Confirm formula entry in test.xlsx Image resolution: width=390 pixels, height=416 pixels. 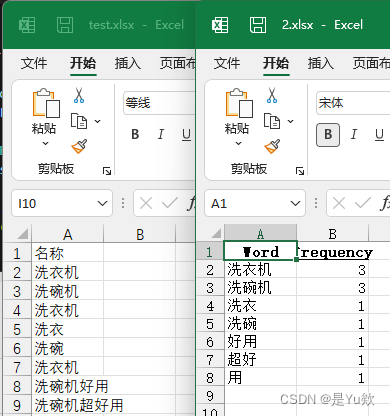(170, 203)
